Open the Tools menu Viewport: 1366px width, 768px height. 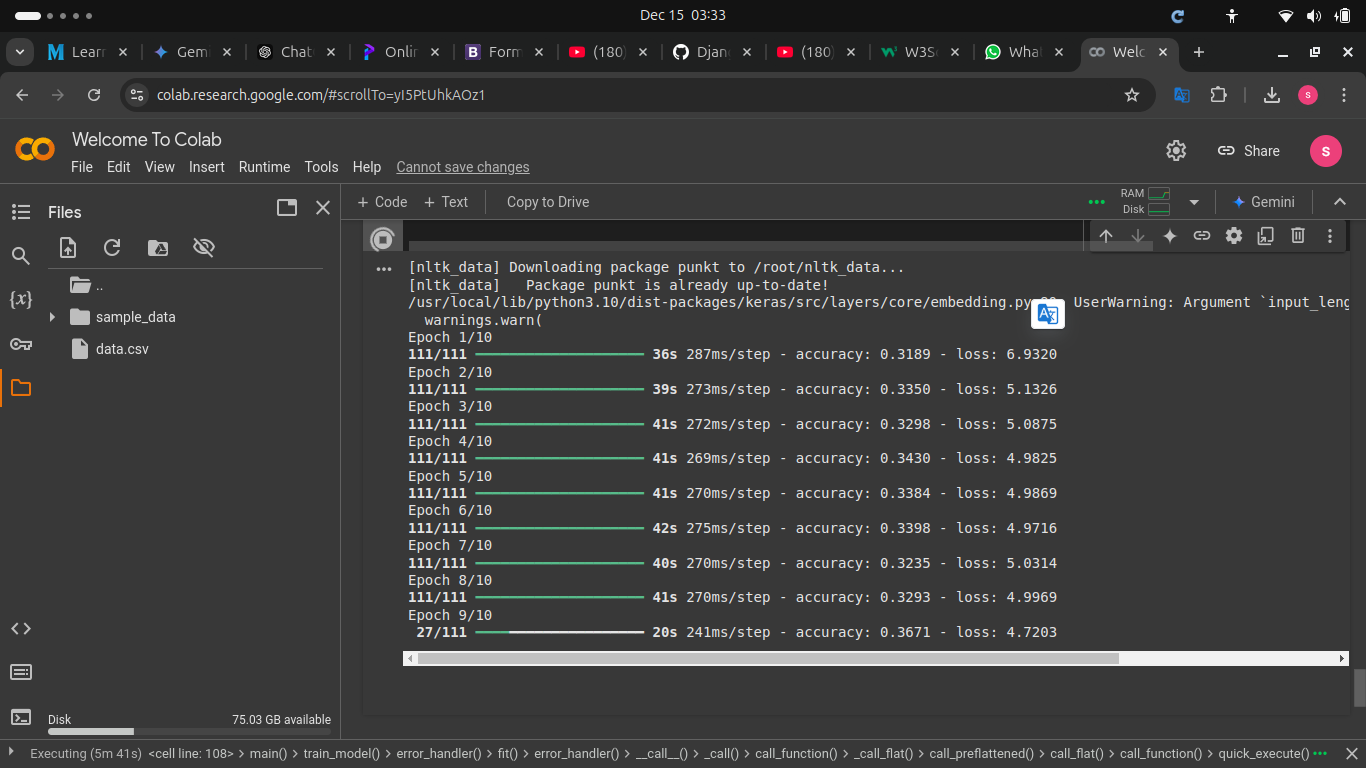[x=321, y=167]
